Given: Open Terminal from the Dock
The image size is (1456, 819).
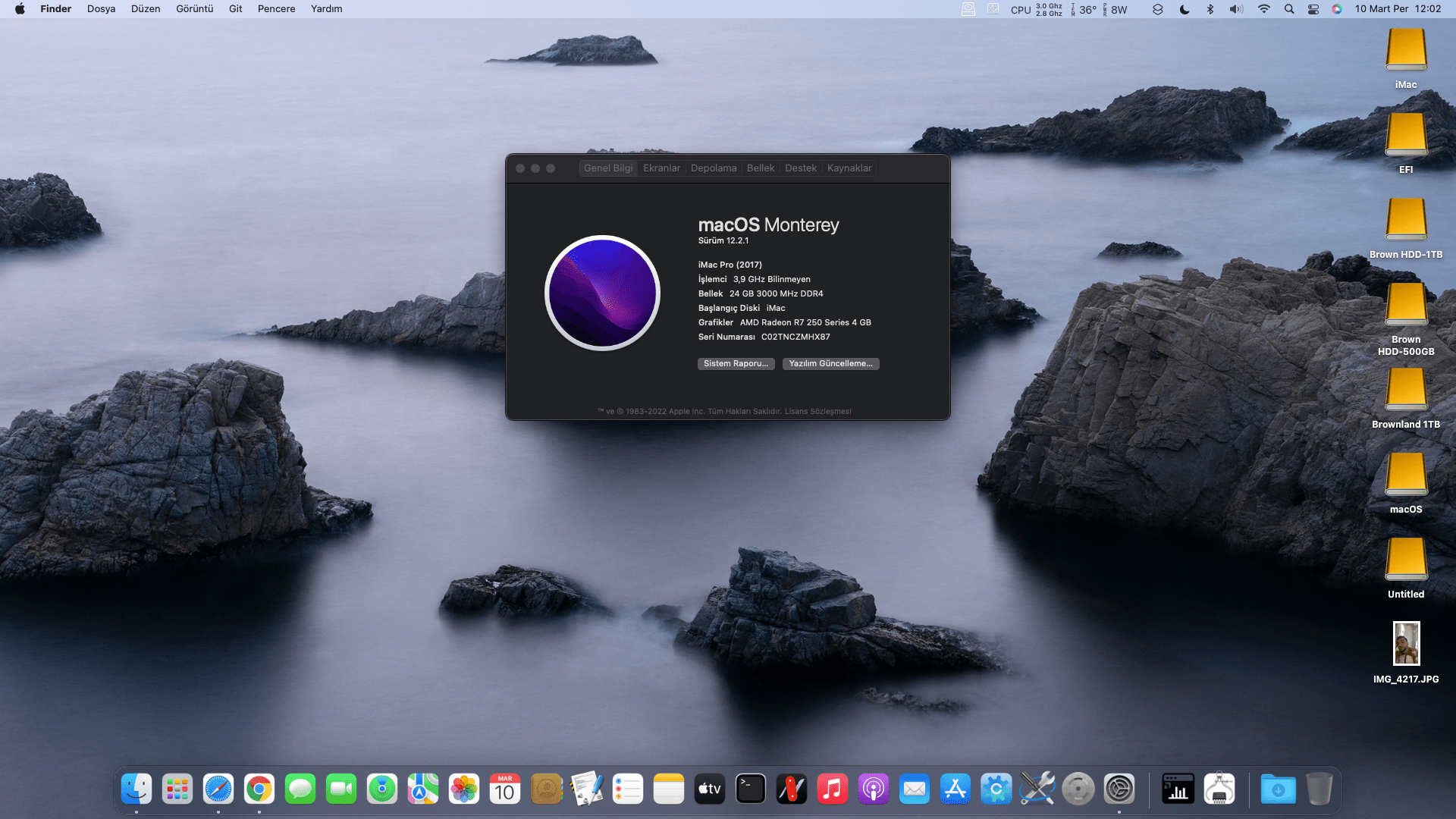Looking at the screenshot, I should click(x=751, y=789).
